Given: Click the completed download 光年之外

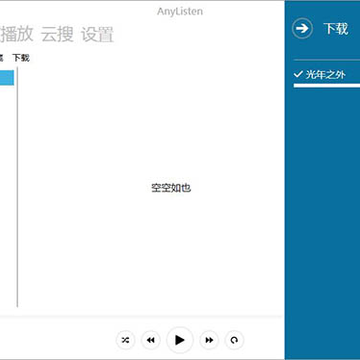Looking at the screenshot, I should (320, 75).
